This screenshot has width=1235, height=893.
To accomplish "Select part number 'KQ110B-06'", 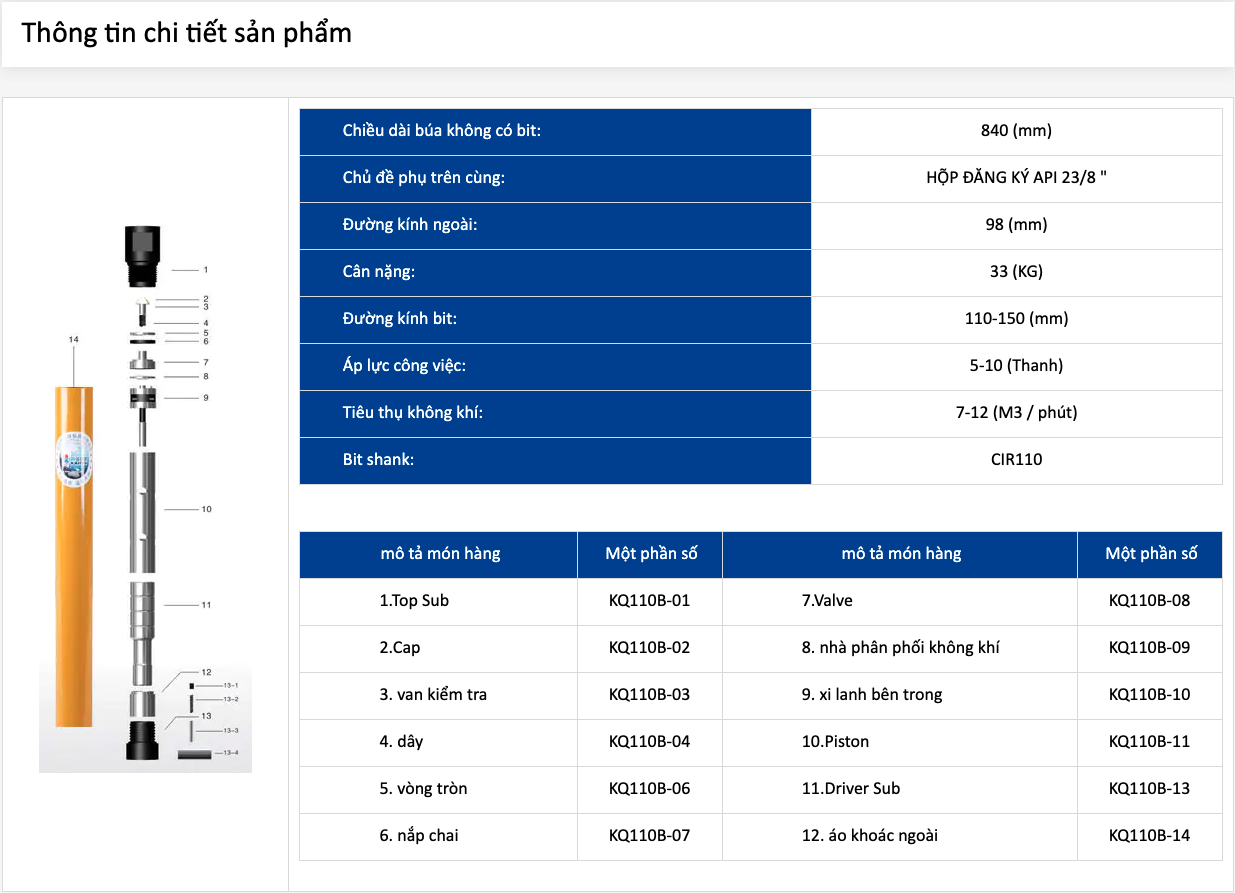I will (650, 789).
